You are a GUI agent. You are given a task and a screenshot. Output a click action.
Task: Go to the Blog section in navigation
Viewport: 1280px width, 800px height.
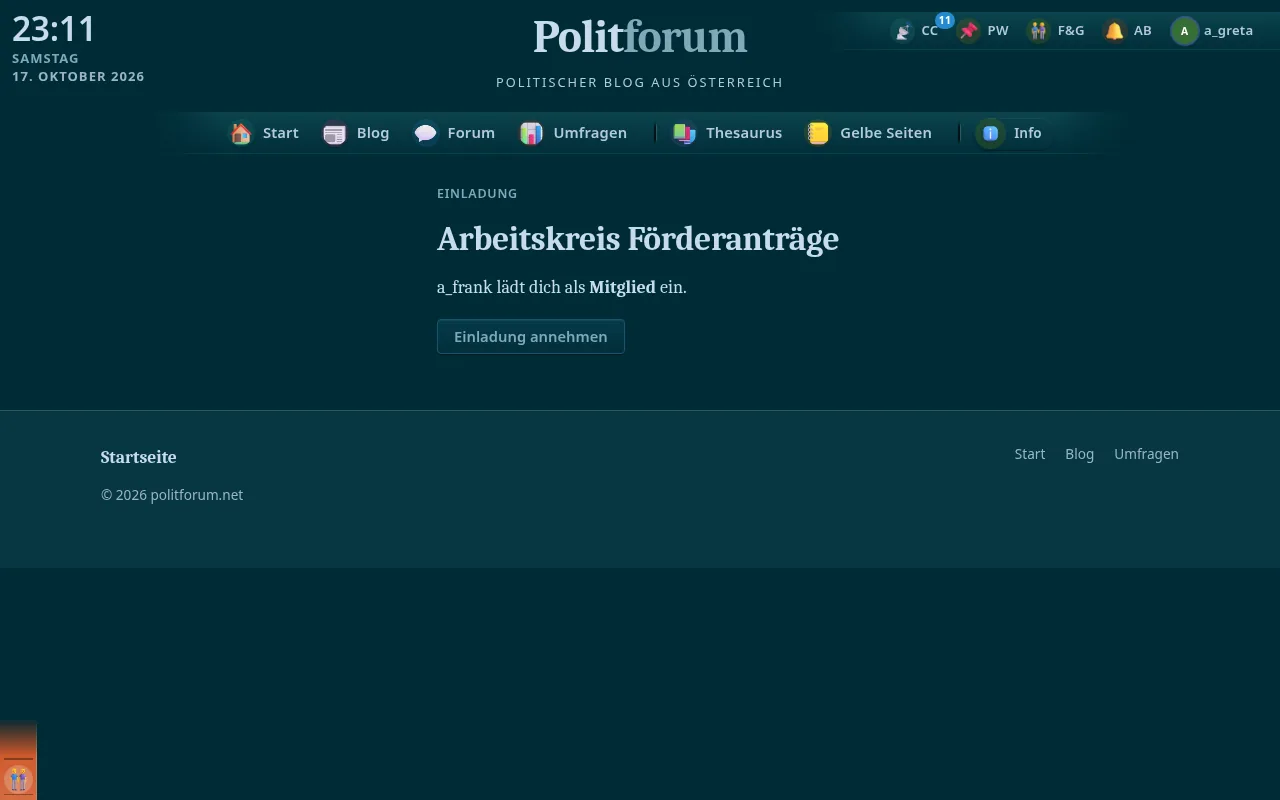tap(373, 133)
